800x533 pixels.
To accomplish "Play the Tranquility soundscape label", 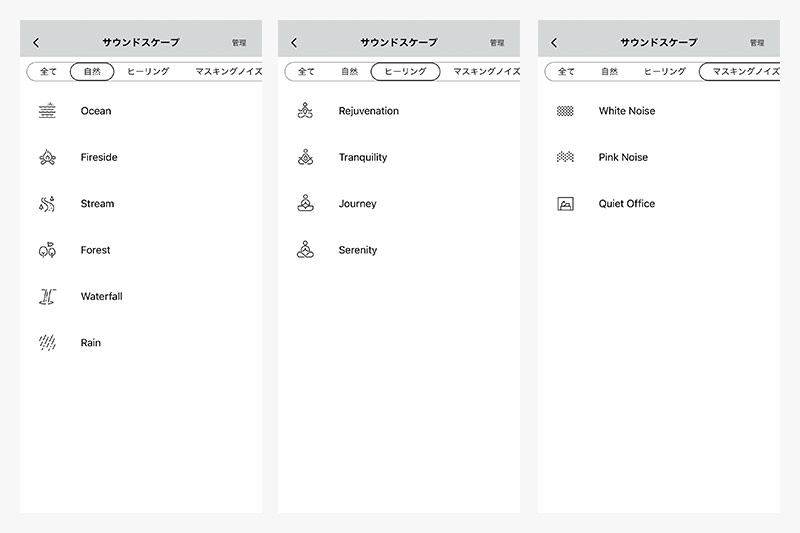I will [x=363, y=157].
